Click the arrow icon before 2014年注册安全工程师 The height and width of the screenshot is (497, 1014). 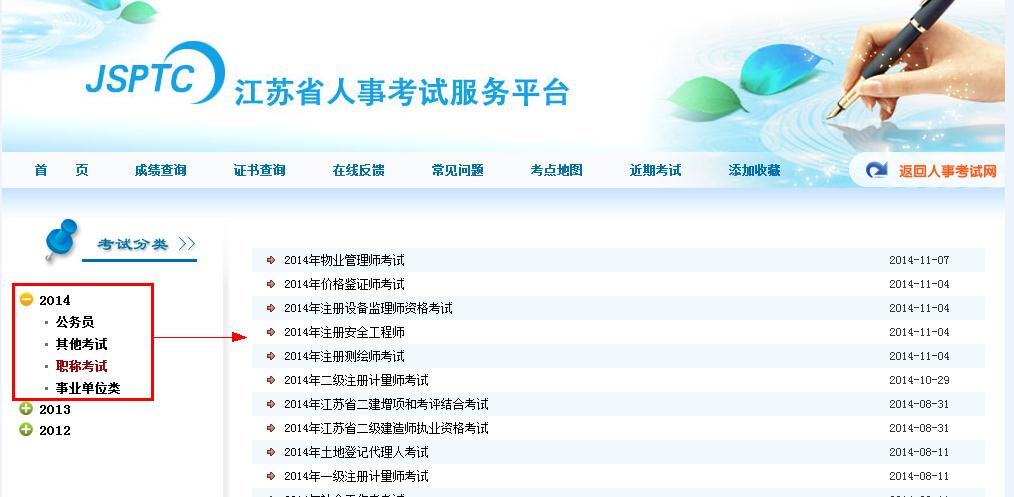(271, 332)
